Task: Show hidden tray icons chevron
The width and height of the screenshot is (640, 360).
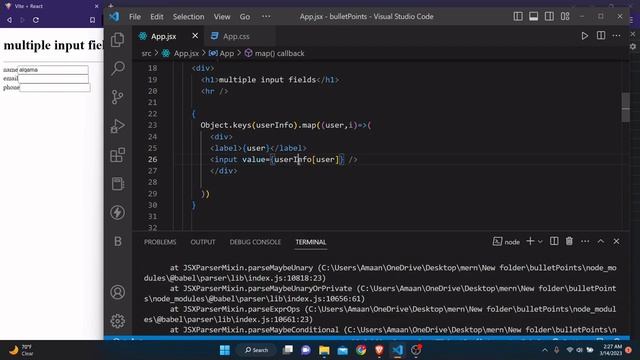Action: [x=545, y=350]
